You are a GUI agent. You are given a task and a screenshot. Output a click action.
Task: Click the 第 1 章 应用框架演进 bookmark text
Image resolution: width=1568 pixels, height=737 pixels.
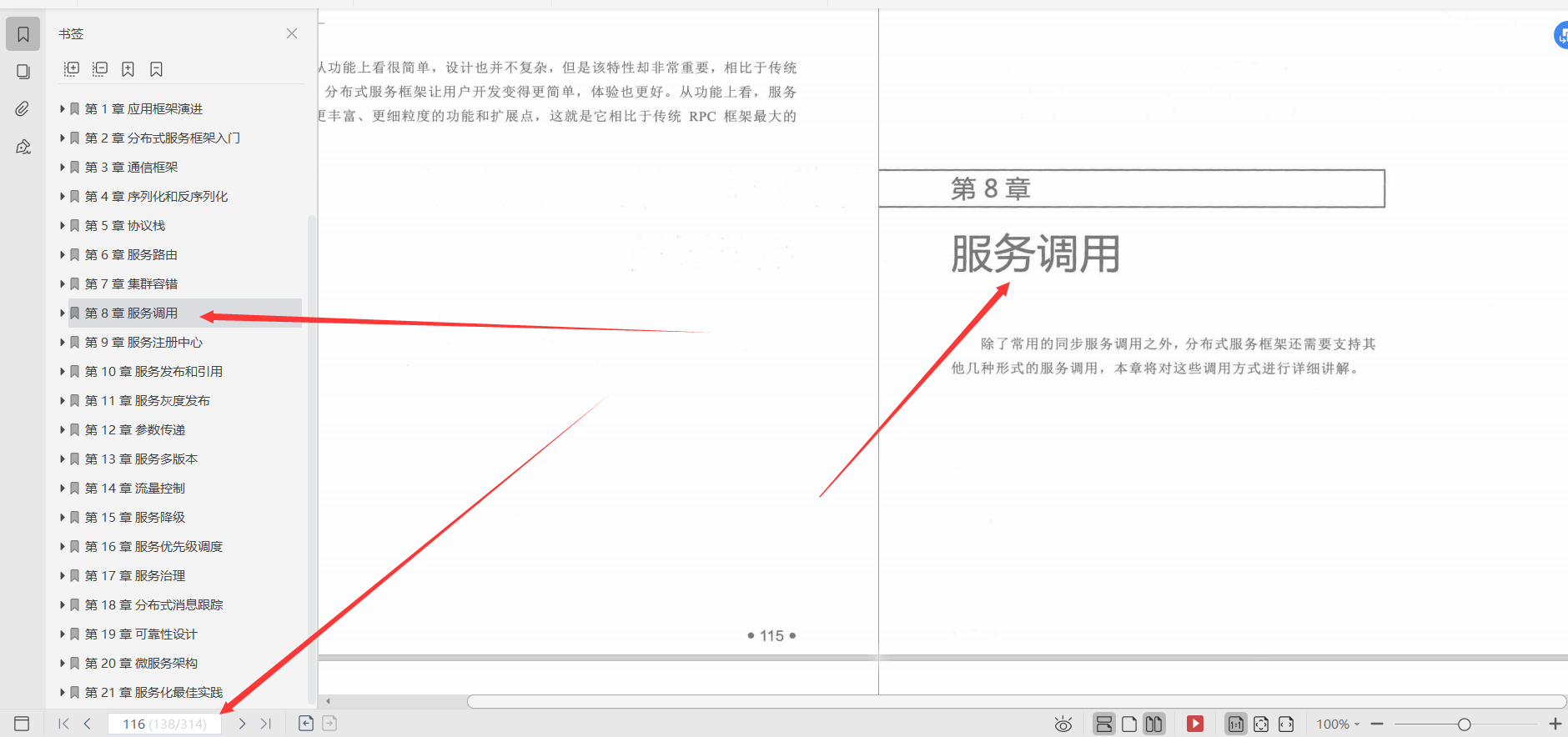143,109
